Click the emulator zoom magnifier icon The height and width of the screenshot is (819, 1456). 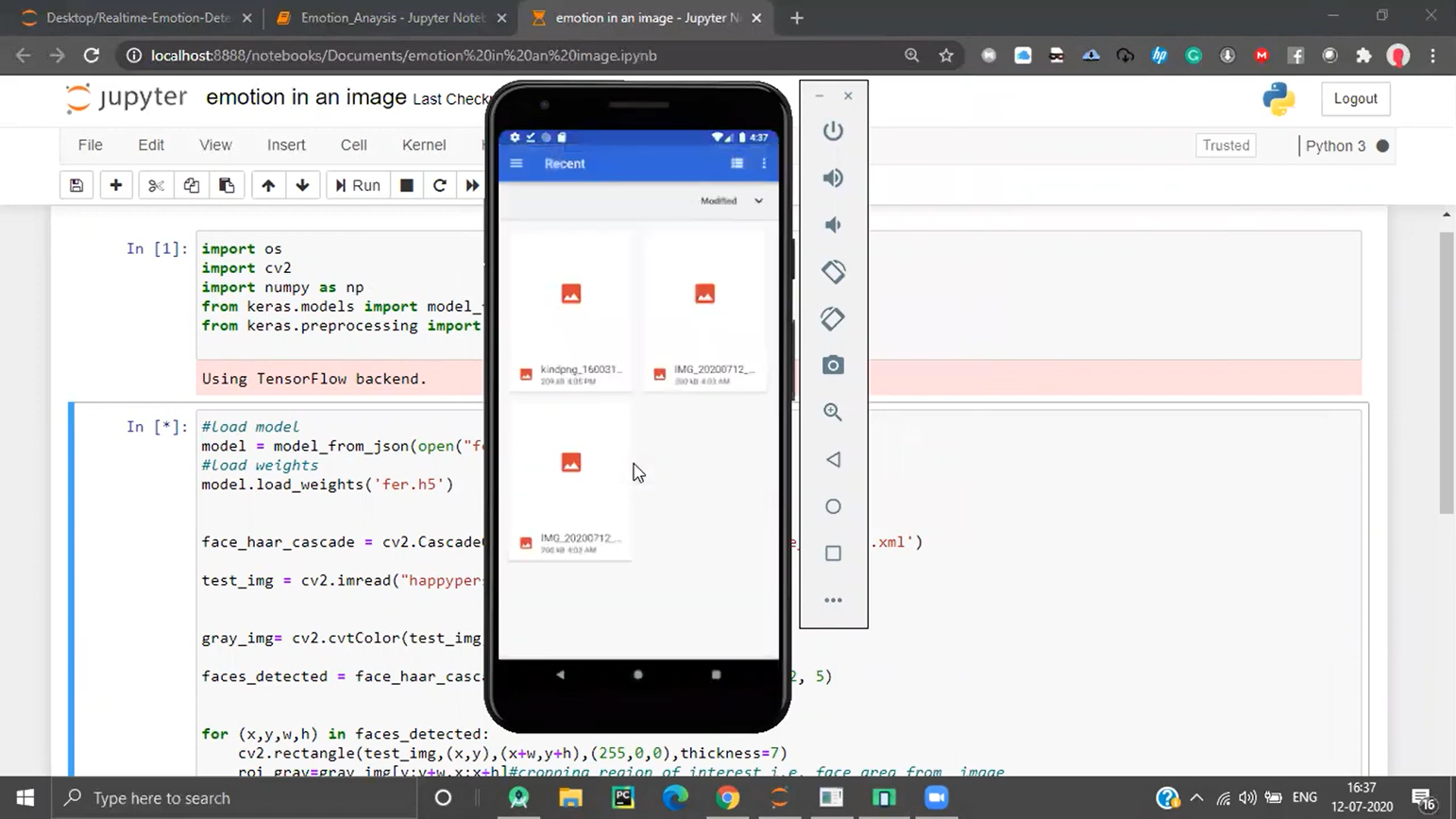click(833, 413)
